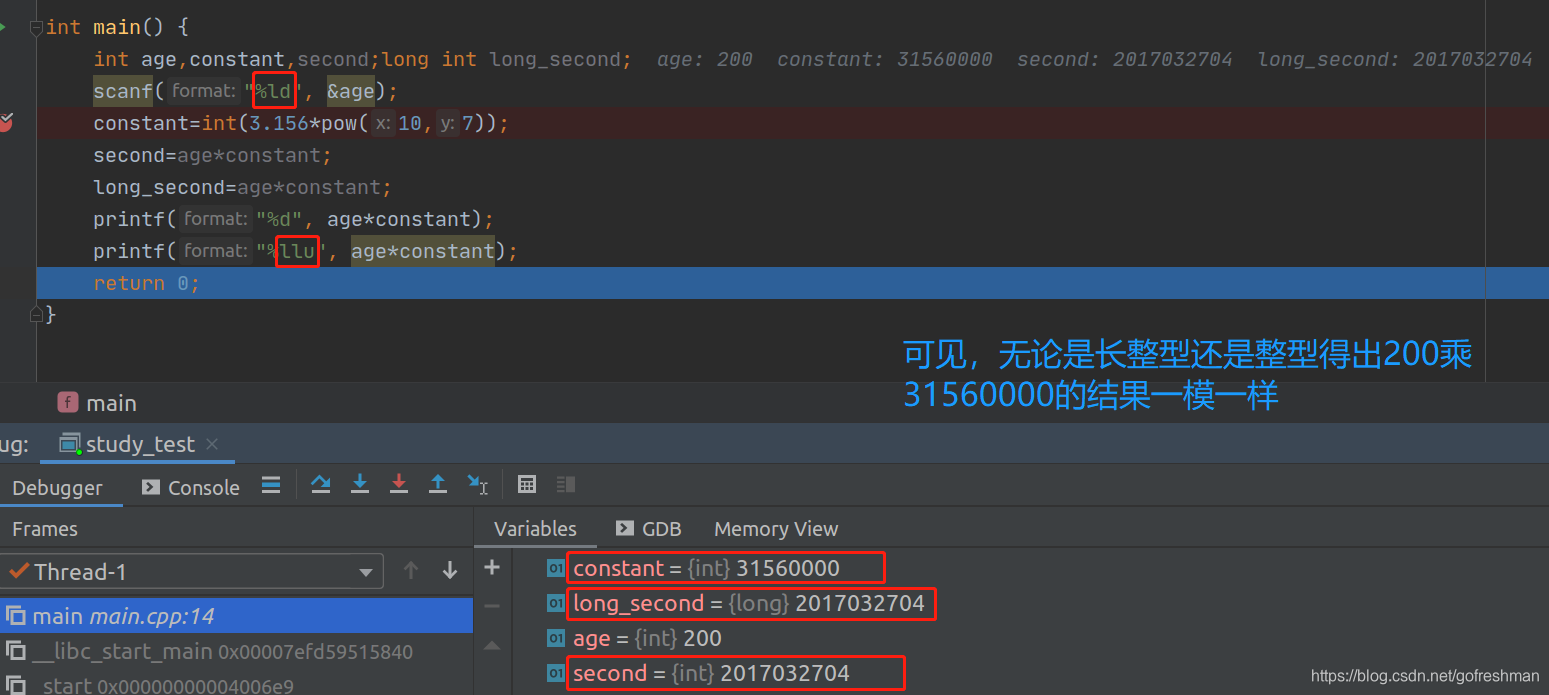This screenshot has width=1549, height=695.
Task: Click the Step Out icon
Action: tap(438, 484)
